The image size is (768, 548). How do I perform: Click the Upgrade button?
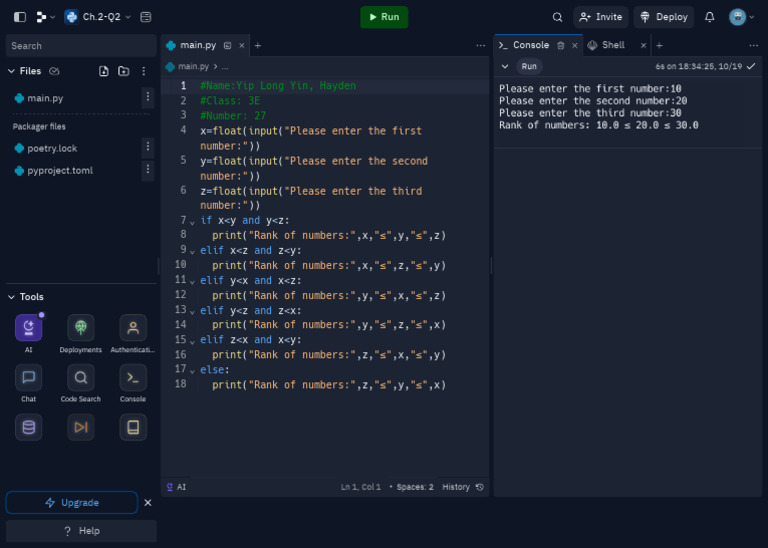(72, 502)
